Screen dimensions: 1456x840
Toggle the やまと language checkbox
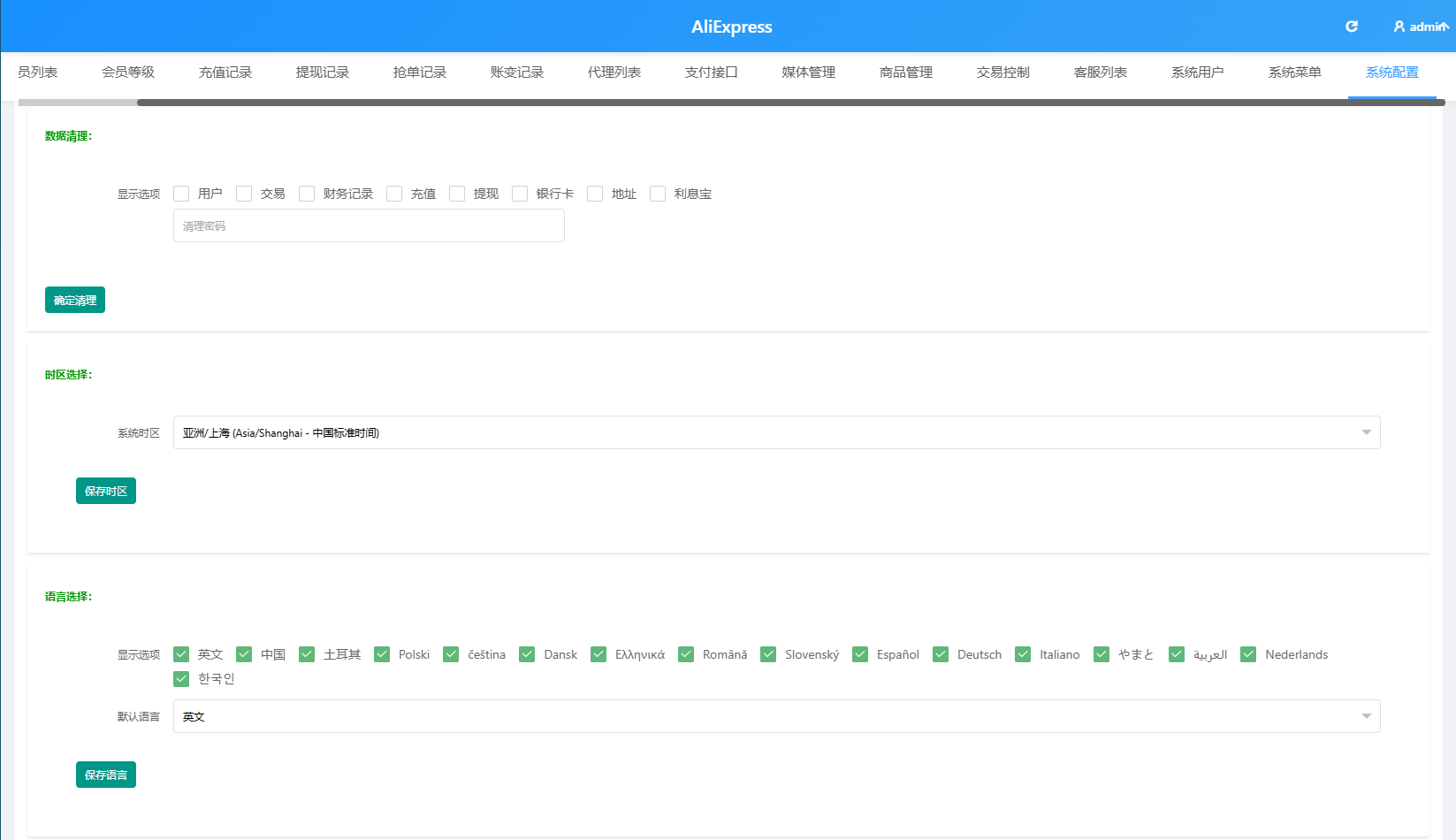coord(1102,654)
